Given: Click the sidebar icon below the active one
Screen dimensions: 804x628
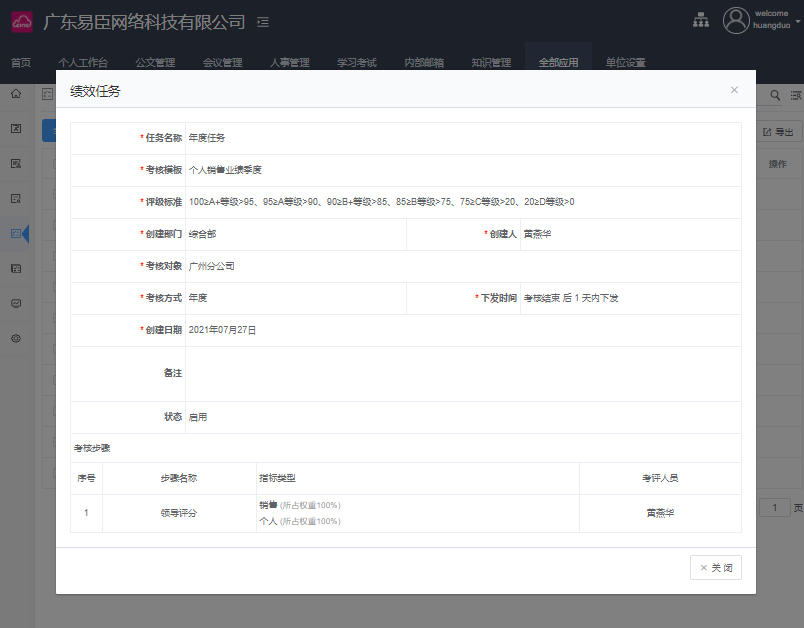Looking at the screenshot, I should (x=16, y=268).
